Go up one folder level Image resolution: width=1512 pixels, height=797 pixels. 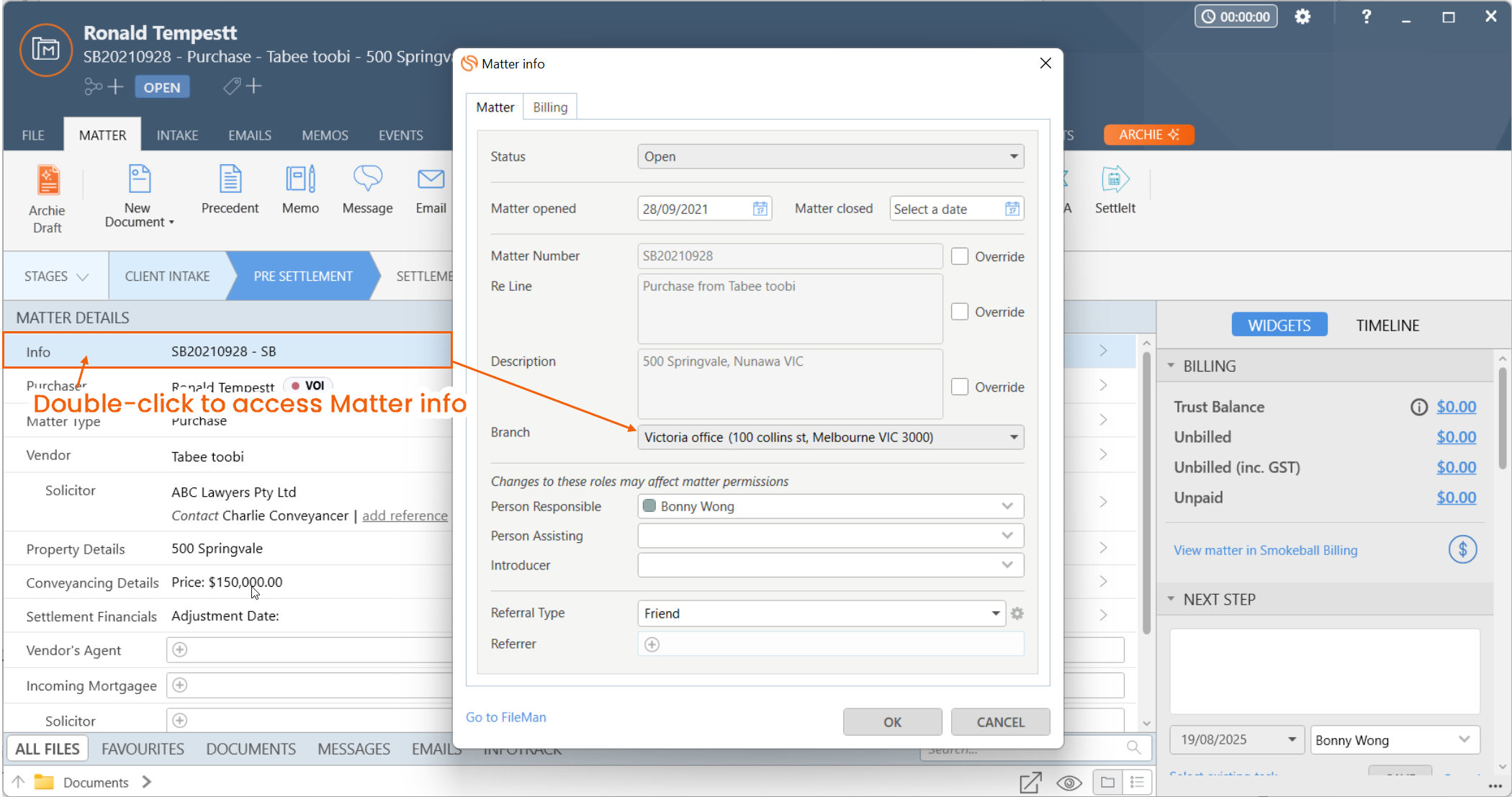(x=18, y=782)
